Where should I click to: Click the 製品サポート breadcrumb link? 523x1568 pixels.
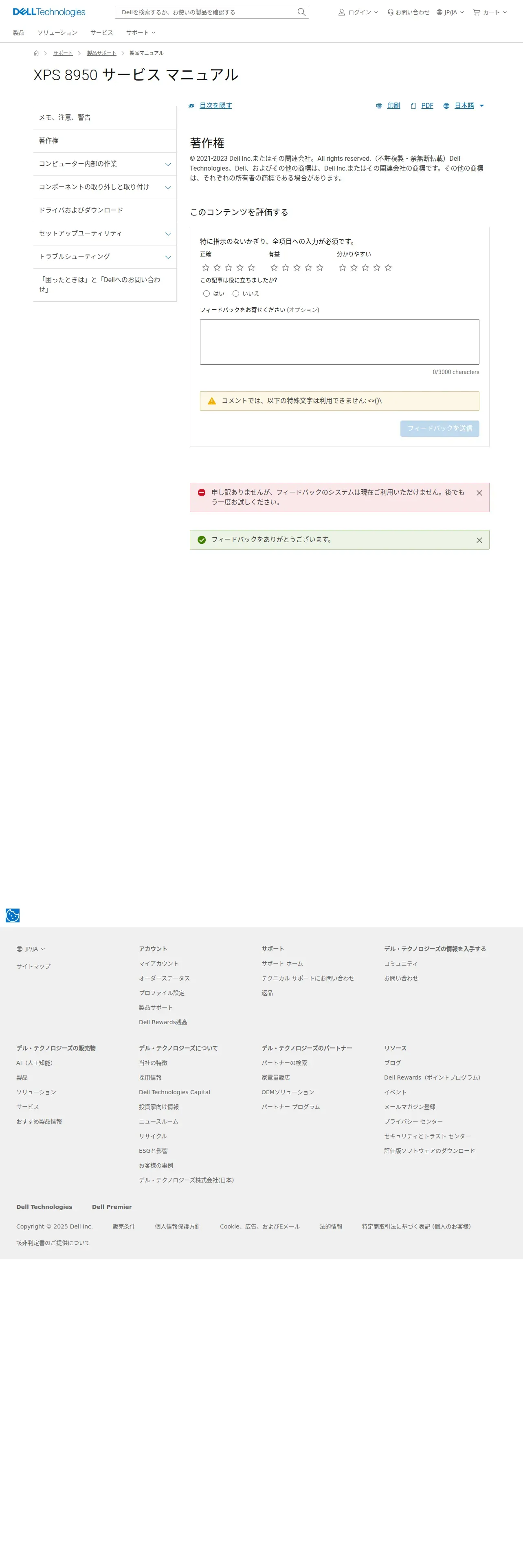[102, 54]
